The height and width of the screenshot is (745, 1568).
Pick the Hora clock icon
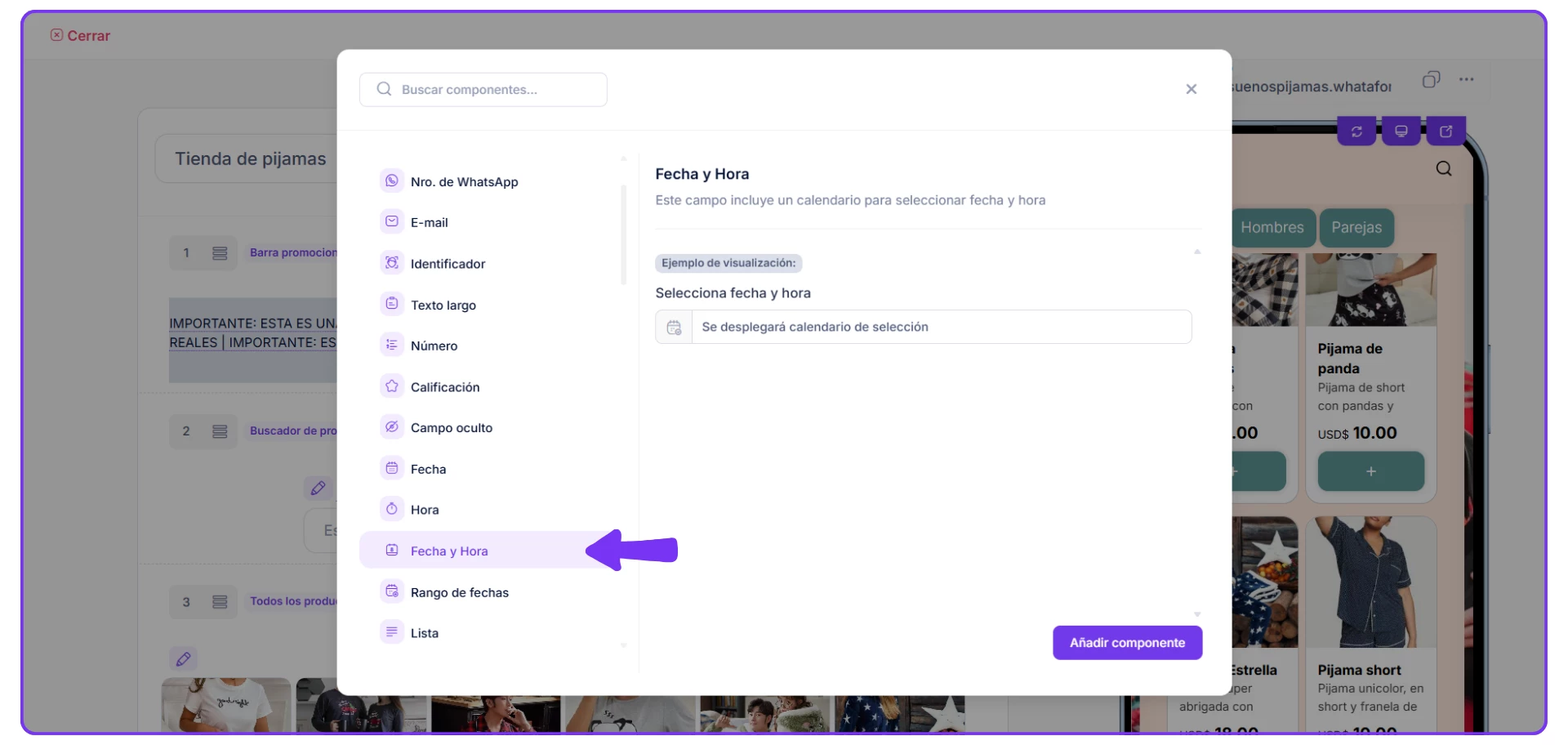[x=392, y=509]
